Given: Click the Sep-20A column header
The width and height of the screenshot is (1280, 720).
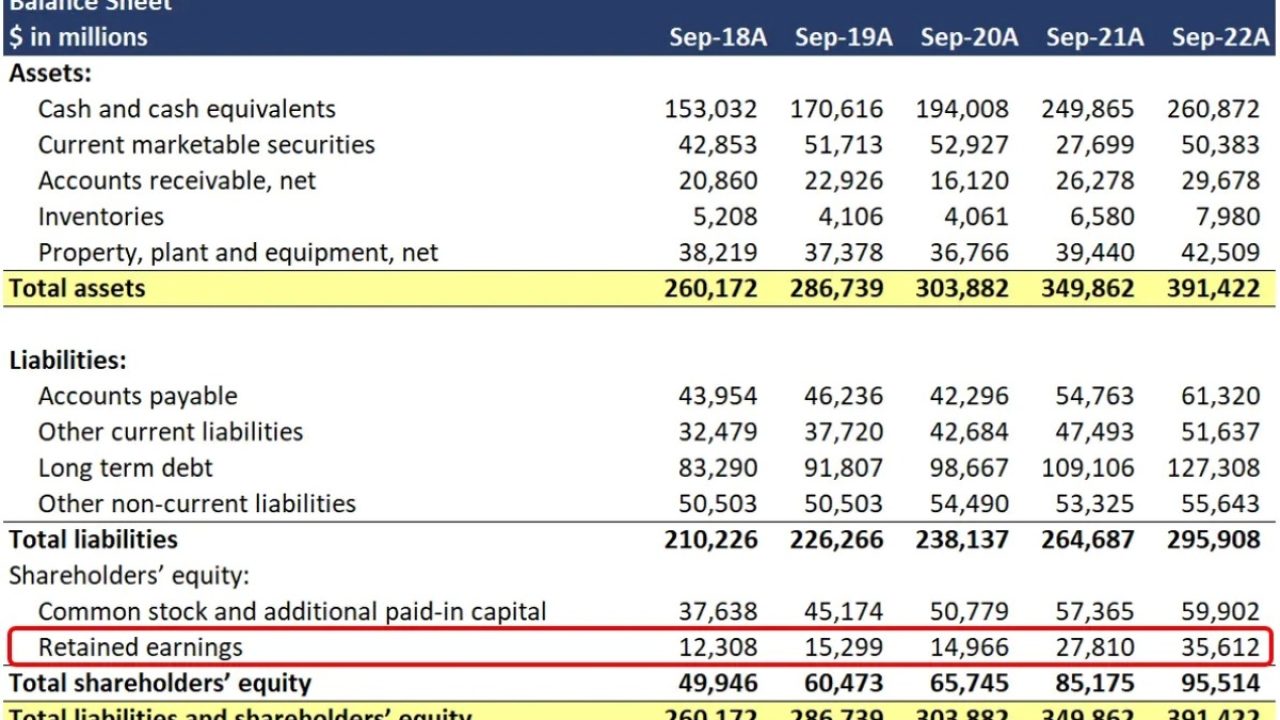Looking at the screenshot, I should tap(969, 37).
